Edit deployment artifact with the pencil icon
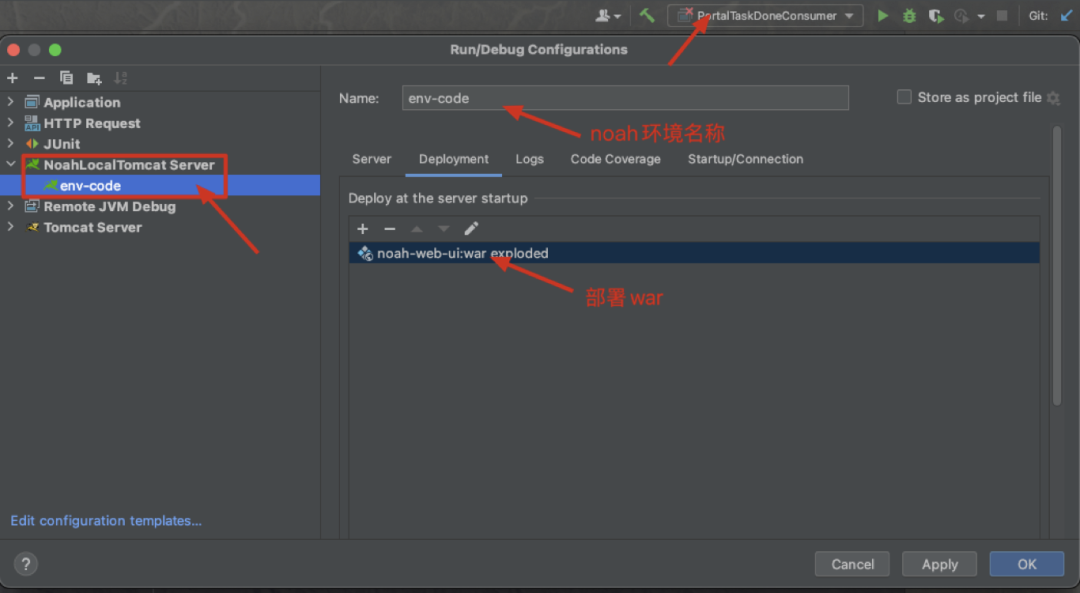This screenshot has height=593, width=1080. click(471, 229)
